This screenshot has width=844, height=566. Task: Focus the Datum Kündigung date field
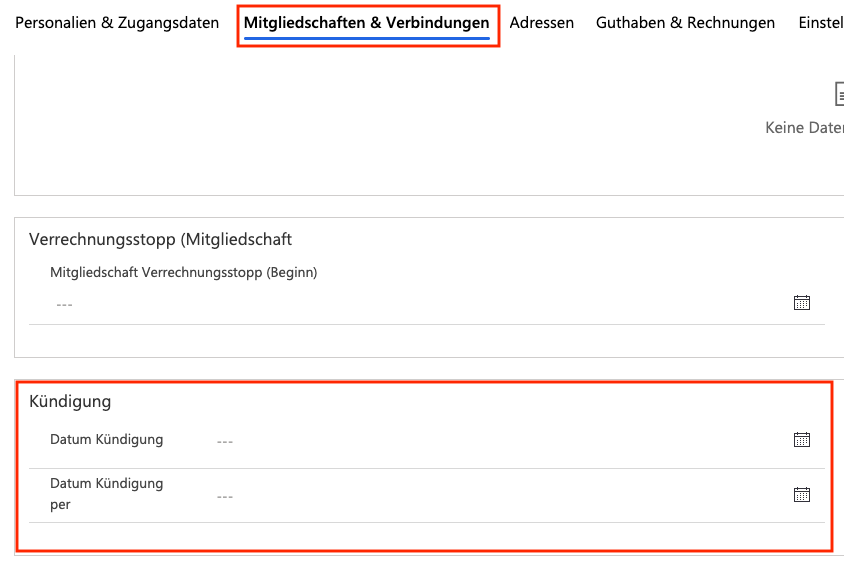point(480,440)
